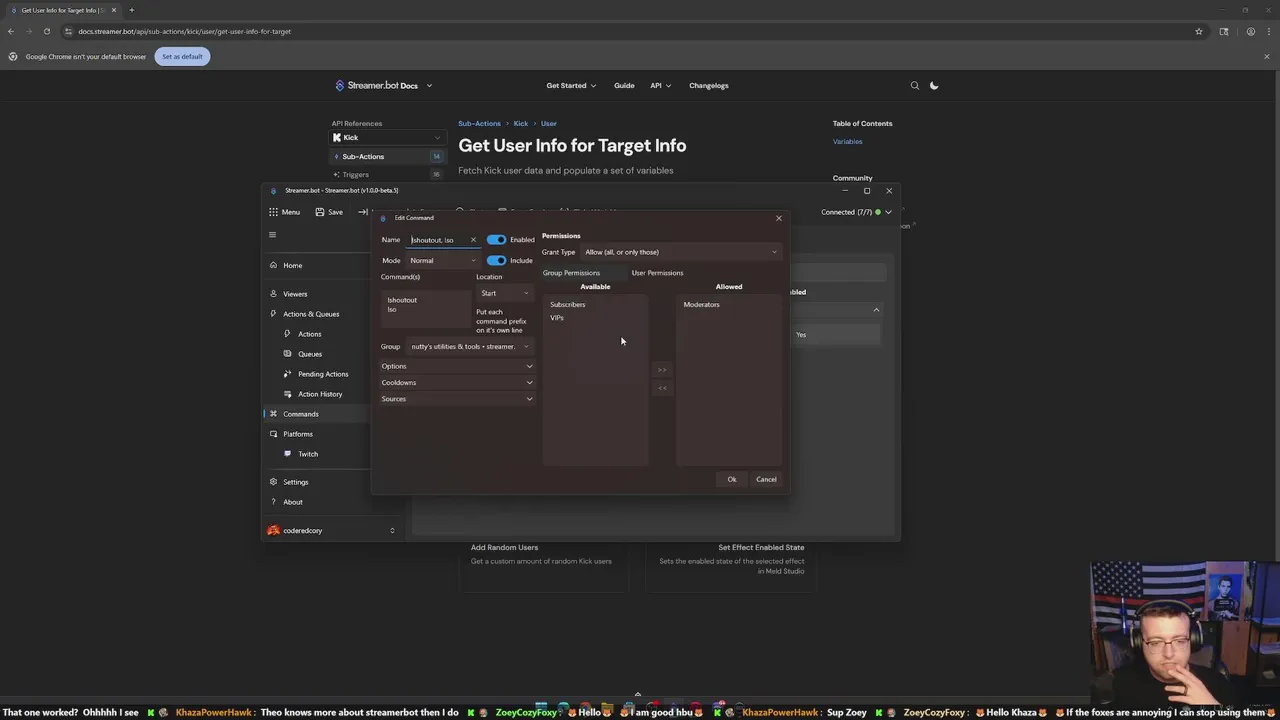Open the Pending Actions icon
The width and height of the screenshot is (1280, 720).
click(288, 374)
